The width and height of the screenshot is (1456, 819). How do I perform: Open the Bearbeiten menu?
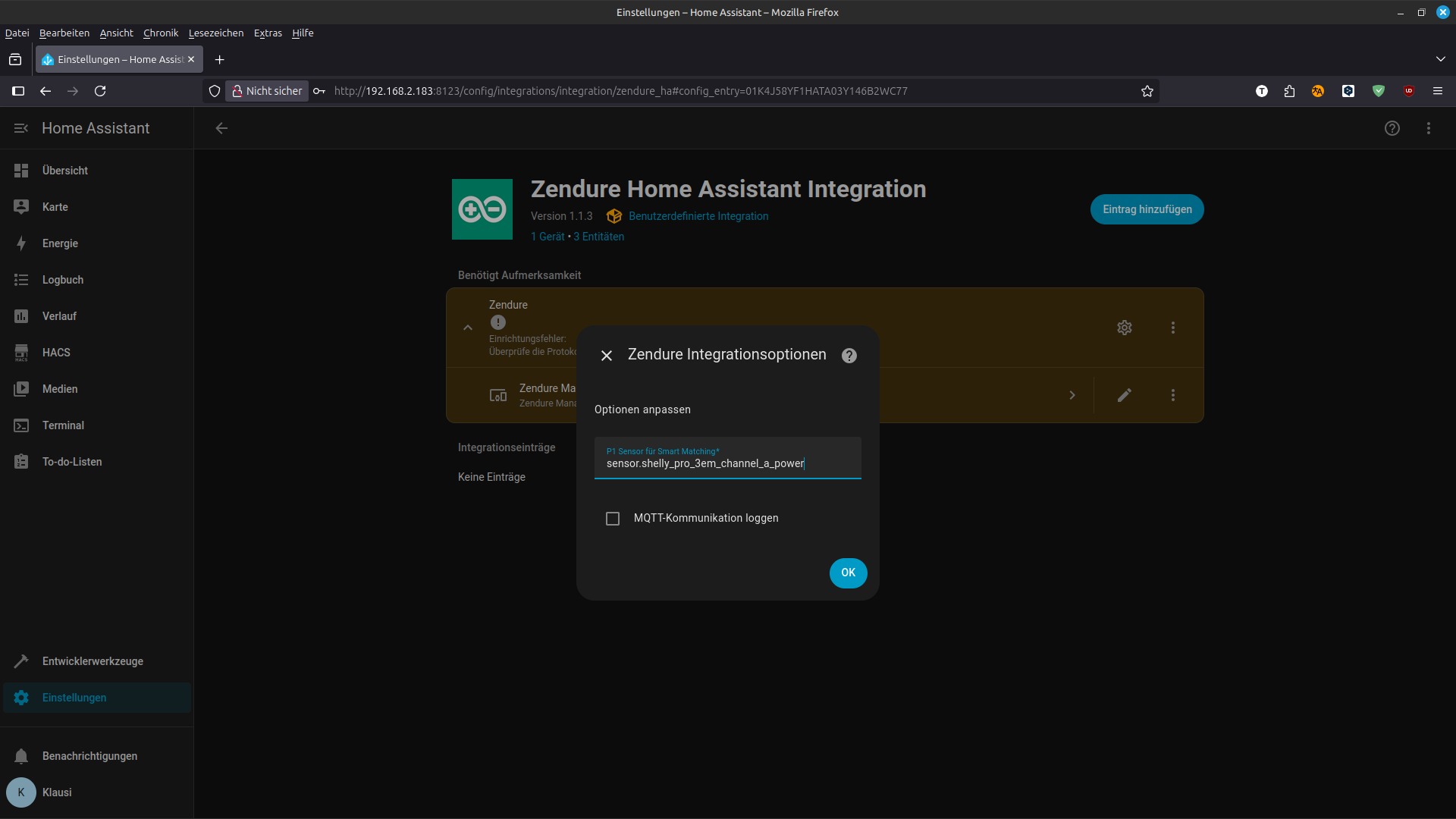tap(64, 33)
